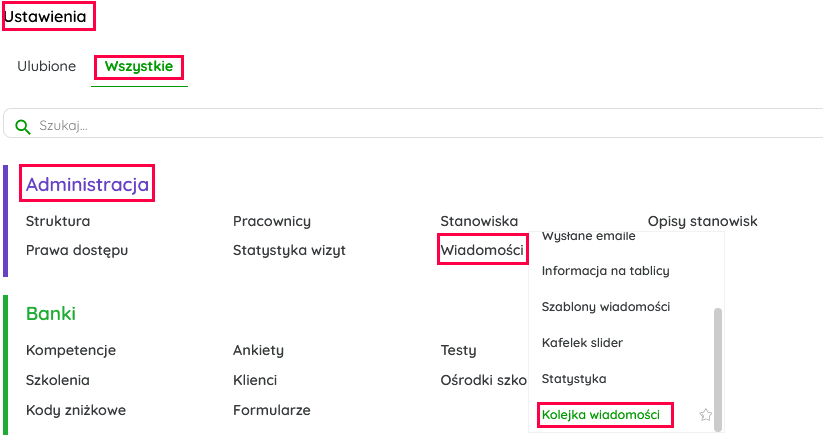Switch to the Ulubione tab
823x435 pixels.
pos(47,67)
